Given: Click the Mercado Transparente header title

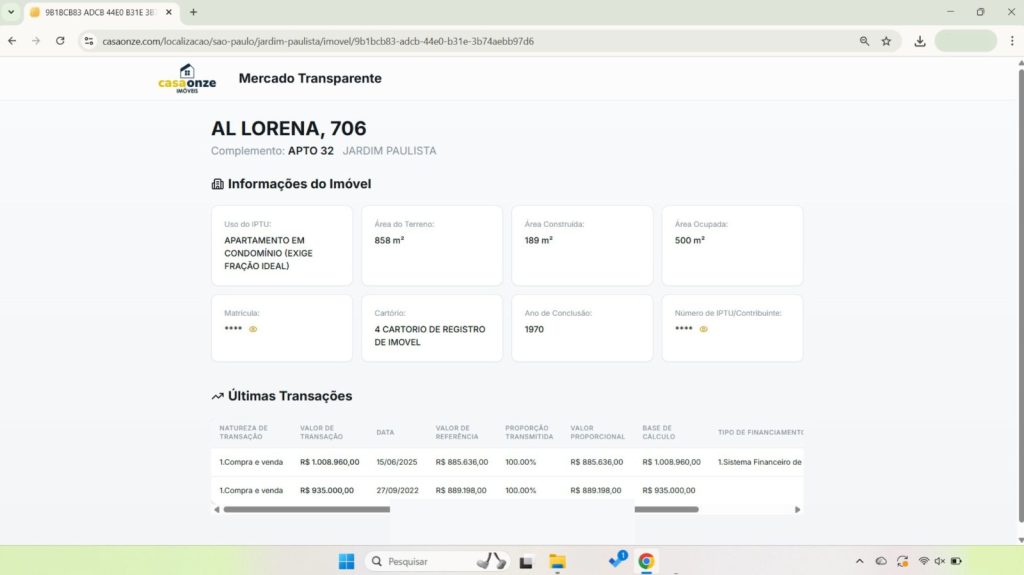Looking at the screenshot, I should pyautogui.click(x=310, y=78).
